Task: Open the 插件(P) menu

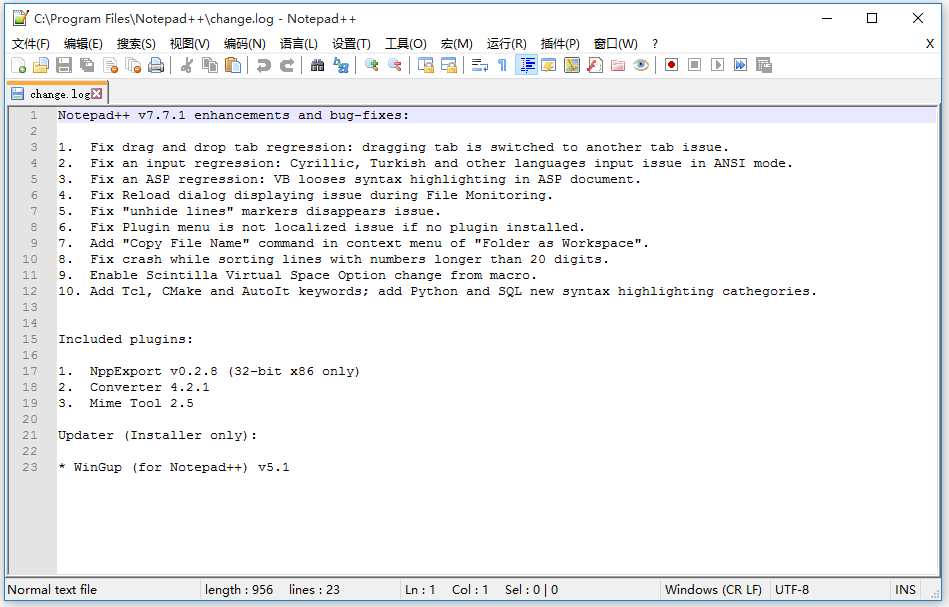Action: pos(560,44)
